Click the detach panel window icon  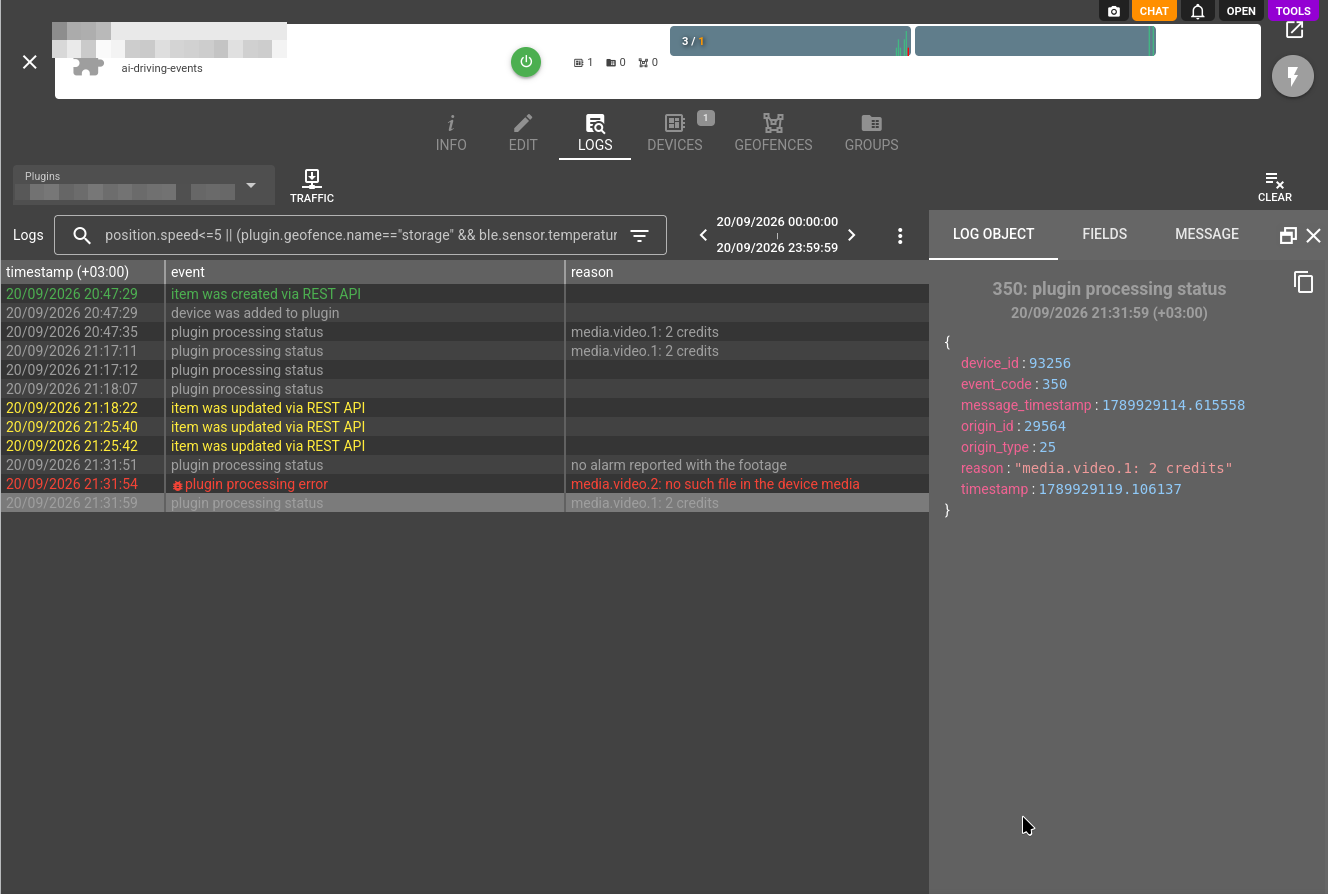1288,236
